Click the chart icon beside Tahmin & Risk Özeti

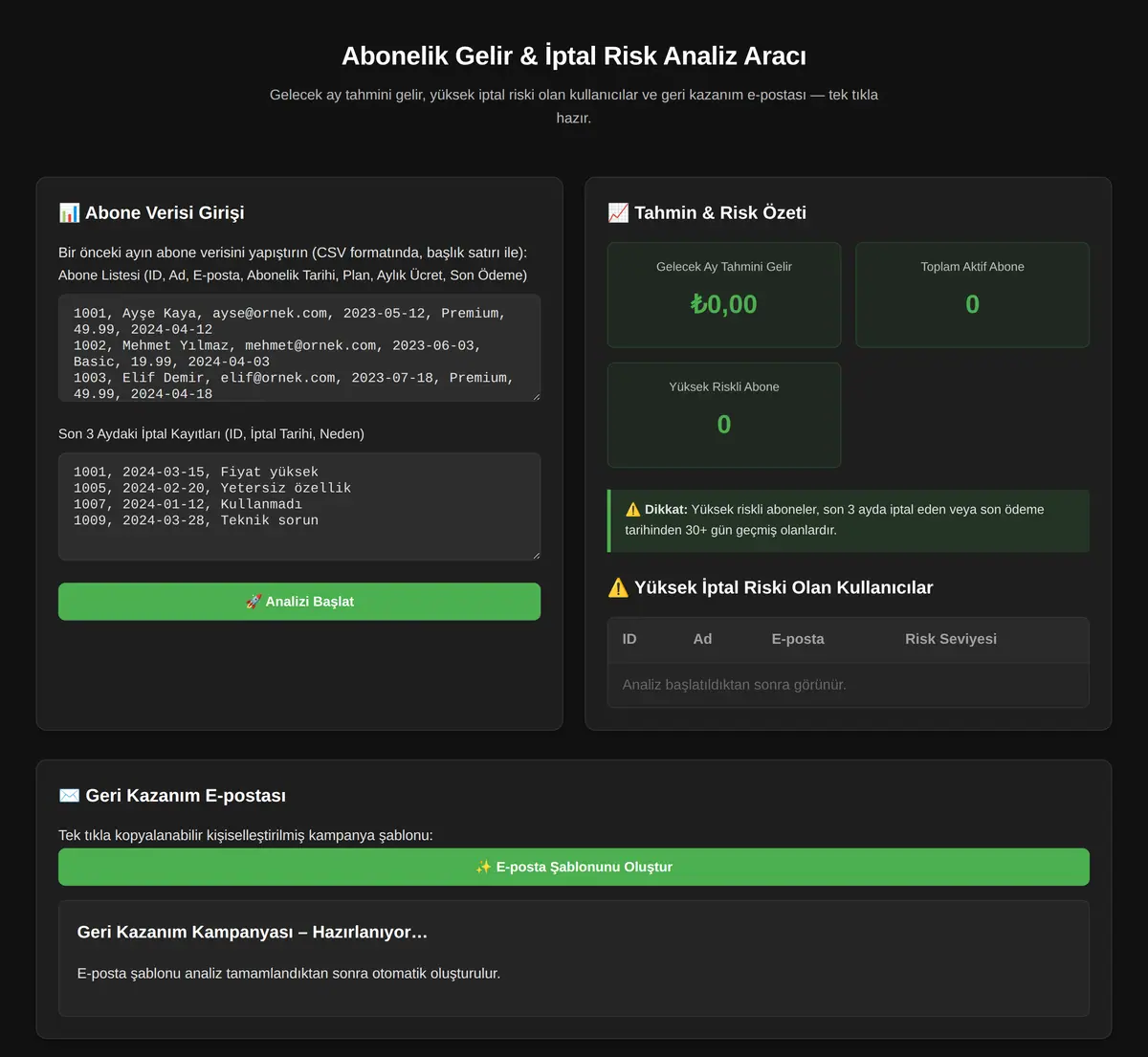618,212
